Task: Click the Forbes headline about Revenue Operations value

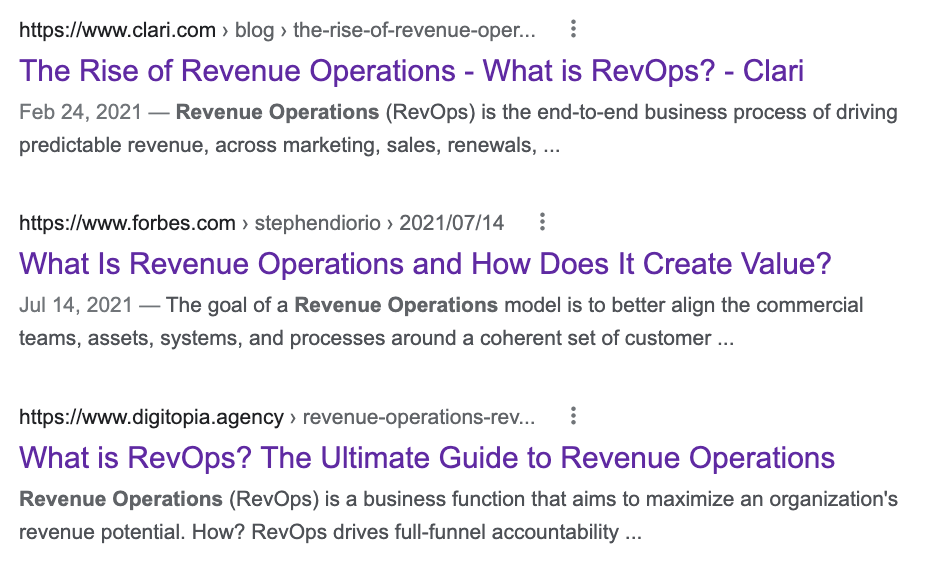Action: coord(427,263)
